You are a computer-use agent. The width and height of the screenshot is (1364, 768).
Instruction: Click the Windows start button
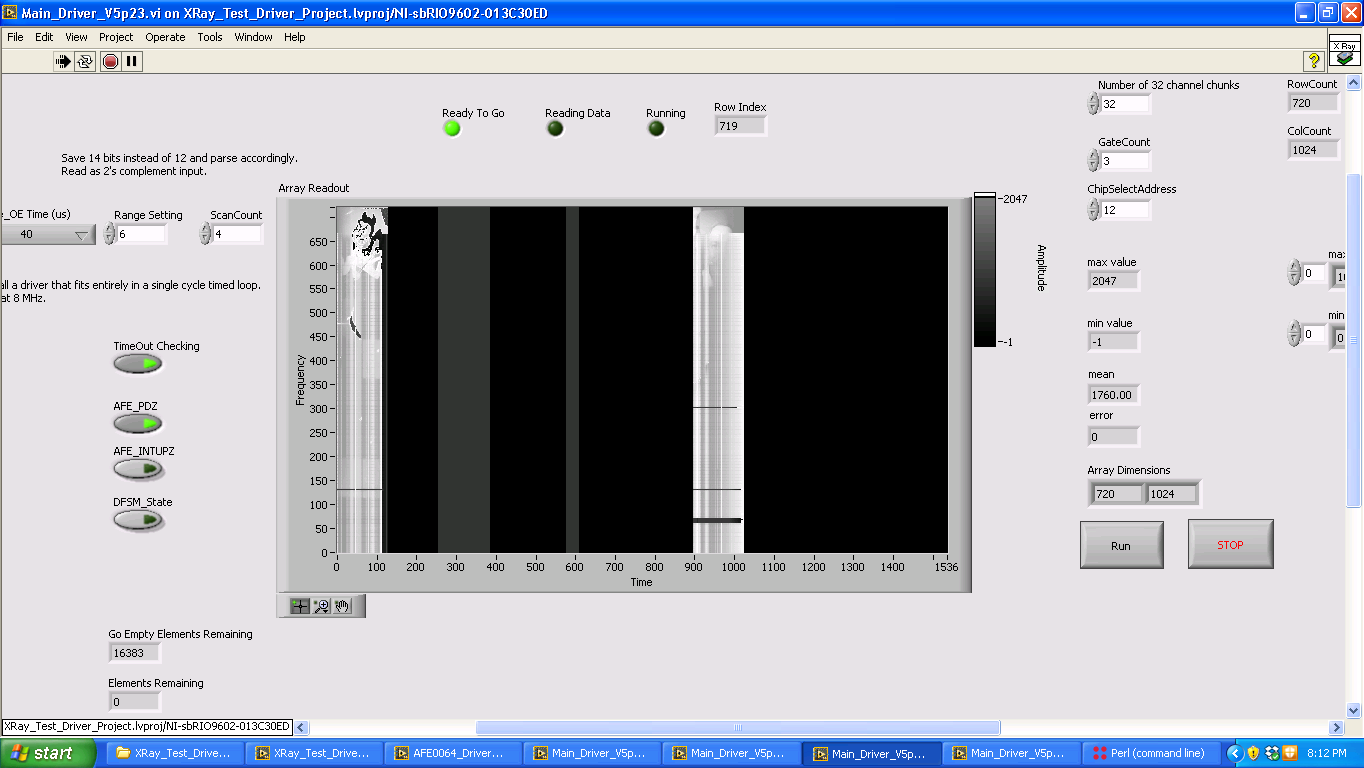(48, 753)
